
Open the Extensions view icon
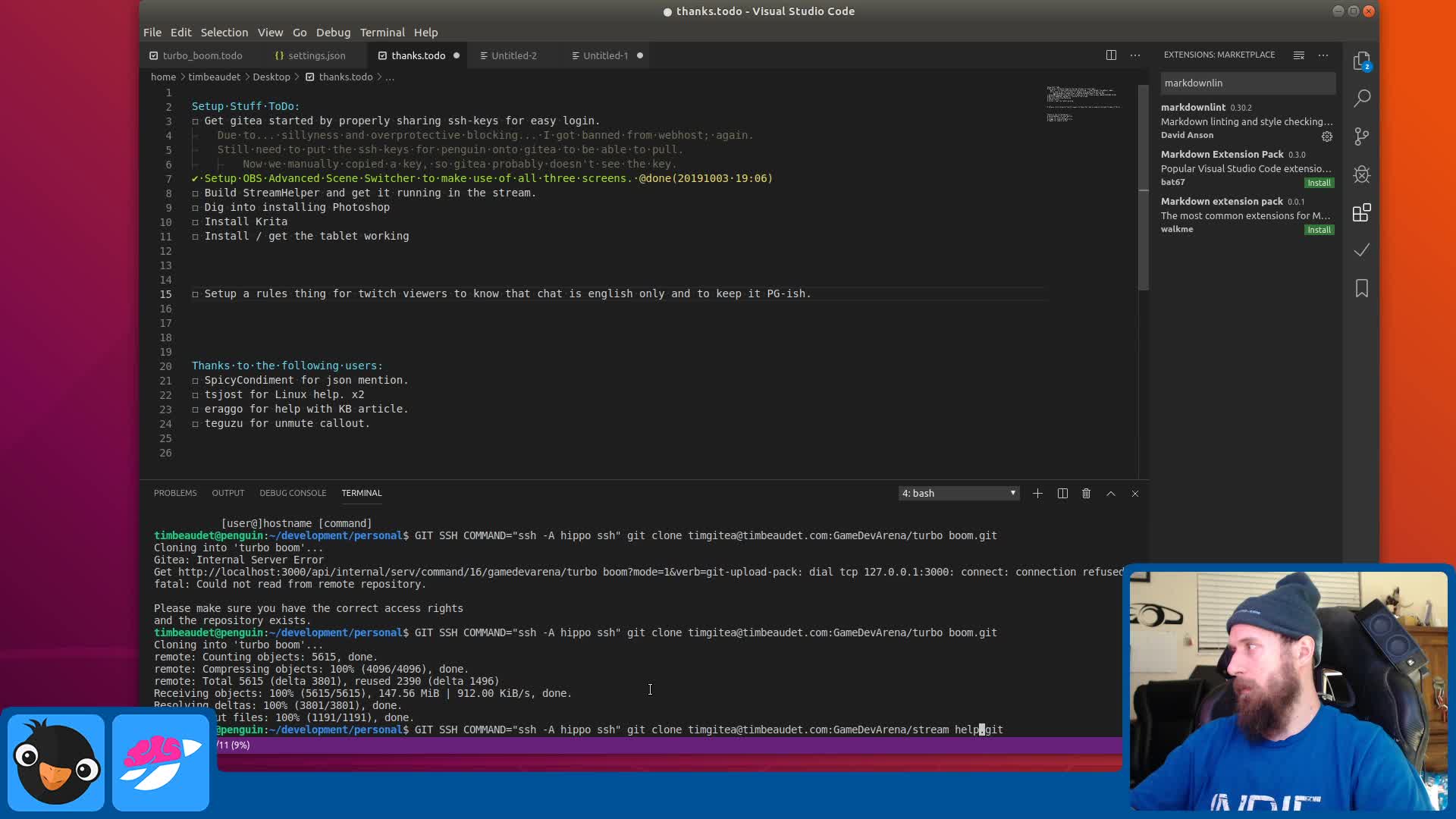[1362, 212]
